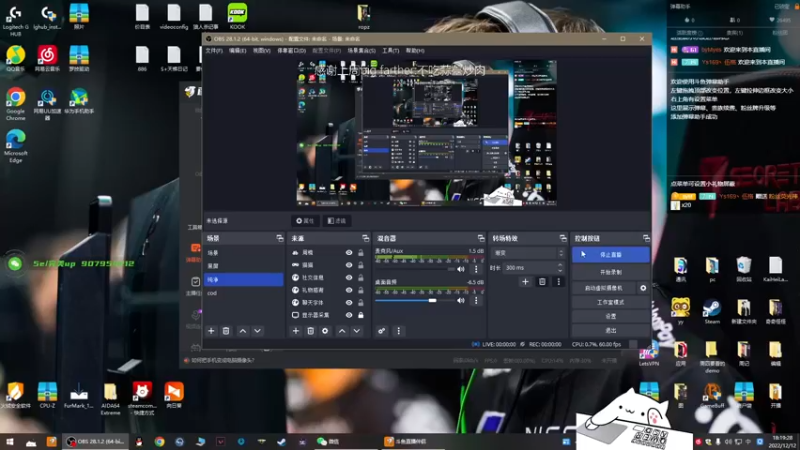
Task: Adjust the 桌面音频 volume slider
Action: 414,301
